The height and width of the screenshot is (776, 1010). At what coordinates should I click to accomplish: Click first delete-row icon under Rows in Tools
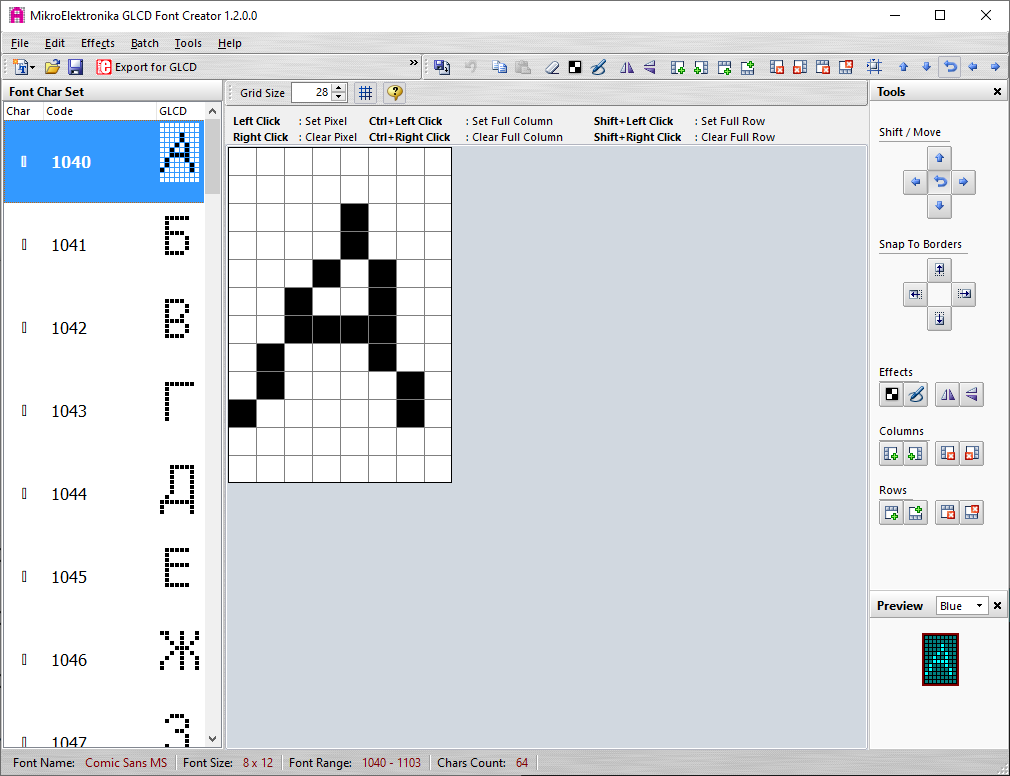pyautogui.click(x=948, y=513)
